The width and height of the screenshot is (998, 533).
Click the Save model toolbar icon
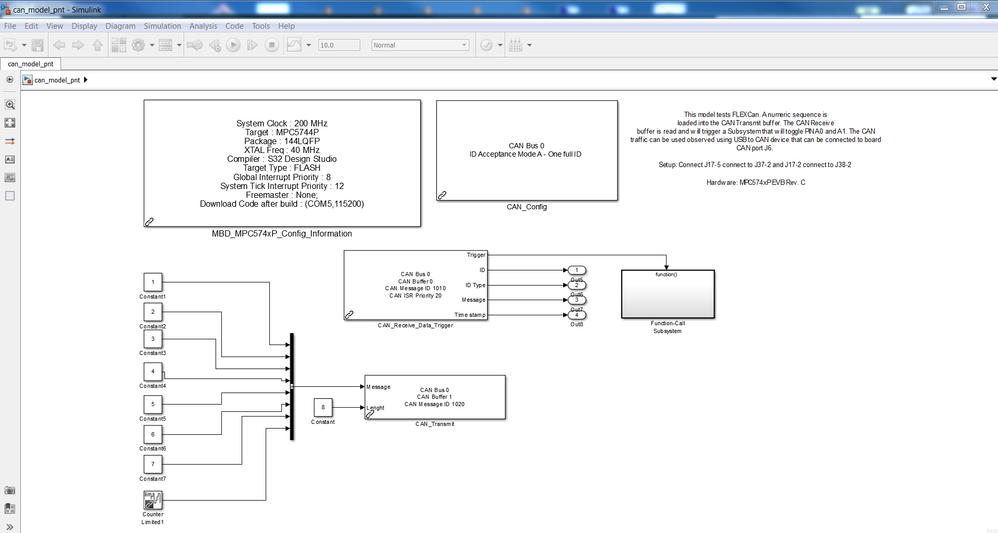pyautogui.click(x=38, y=45)
